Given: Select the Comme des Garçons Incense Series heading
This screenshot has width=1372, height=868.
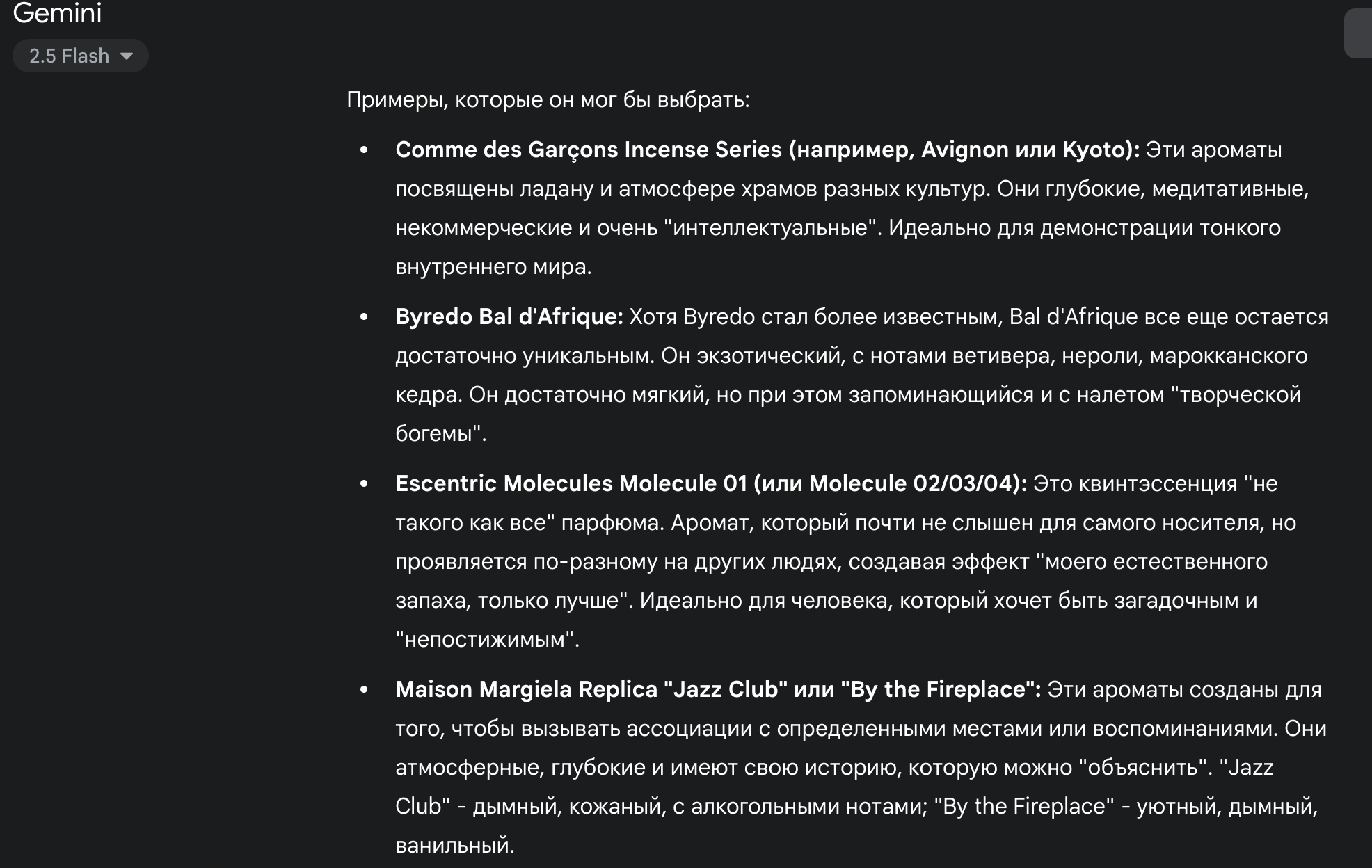Looking at the screenshot, I should [767, 150].
